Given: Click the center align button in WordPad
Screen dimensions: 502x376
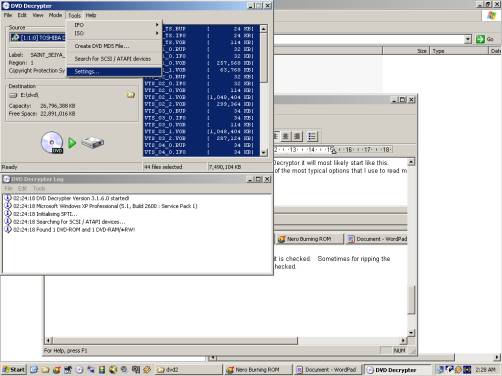Looking at the screenshot, I should (285, 136).
